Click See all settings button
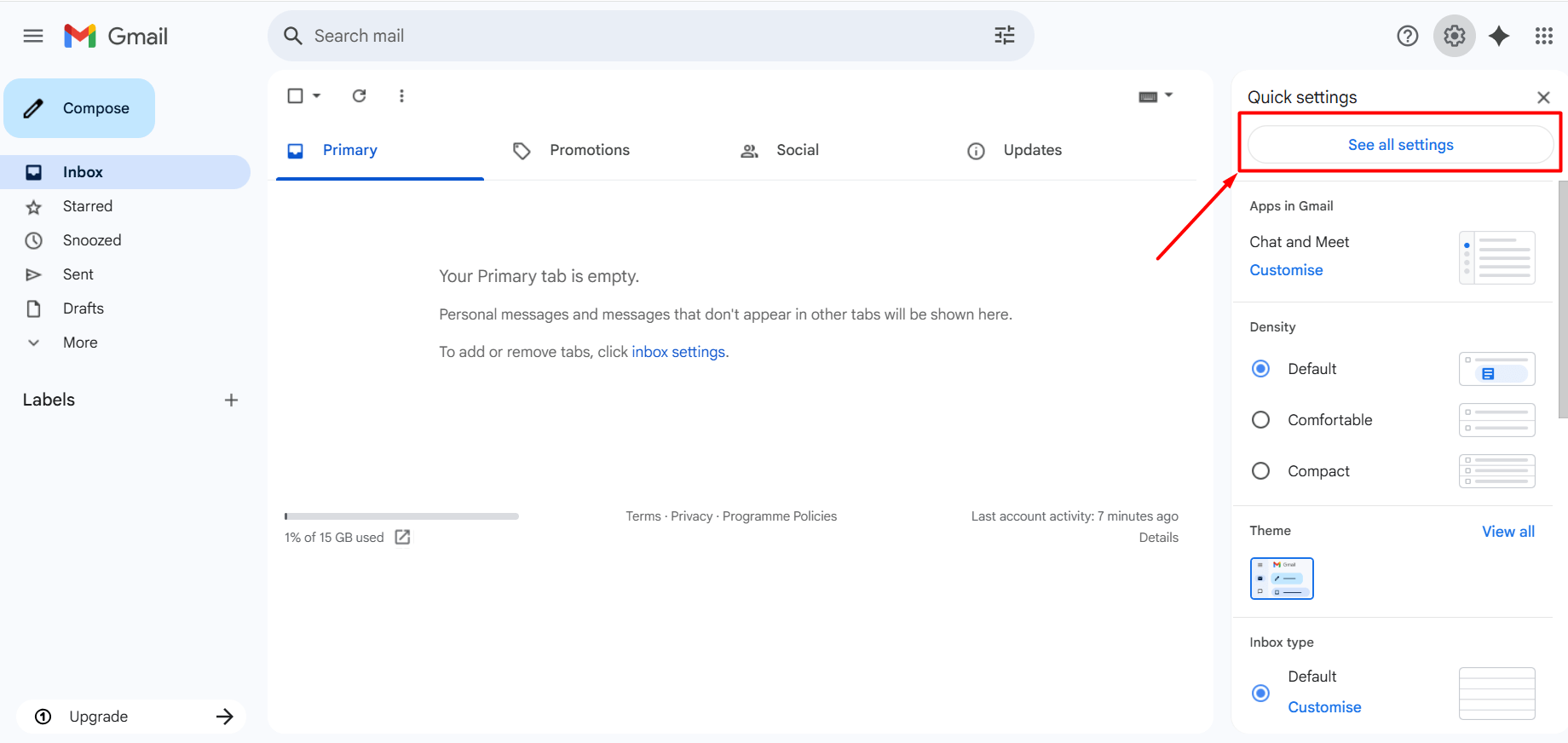This screenshot has height=743, width=1568. [x=1401, y=145]
